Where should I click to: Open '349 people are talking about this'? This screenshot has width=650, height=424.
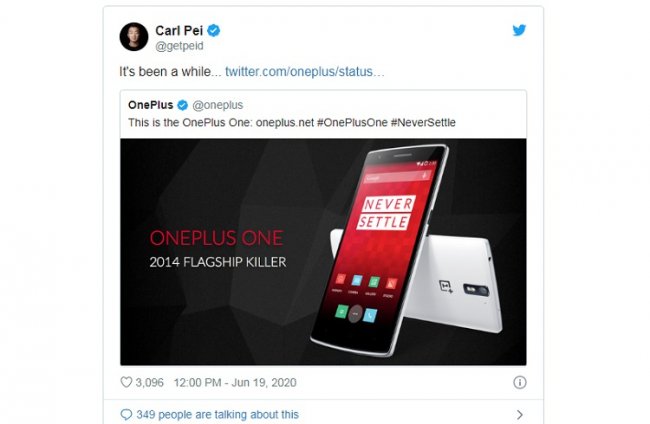coord(217,414)
